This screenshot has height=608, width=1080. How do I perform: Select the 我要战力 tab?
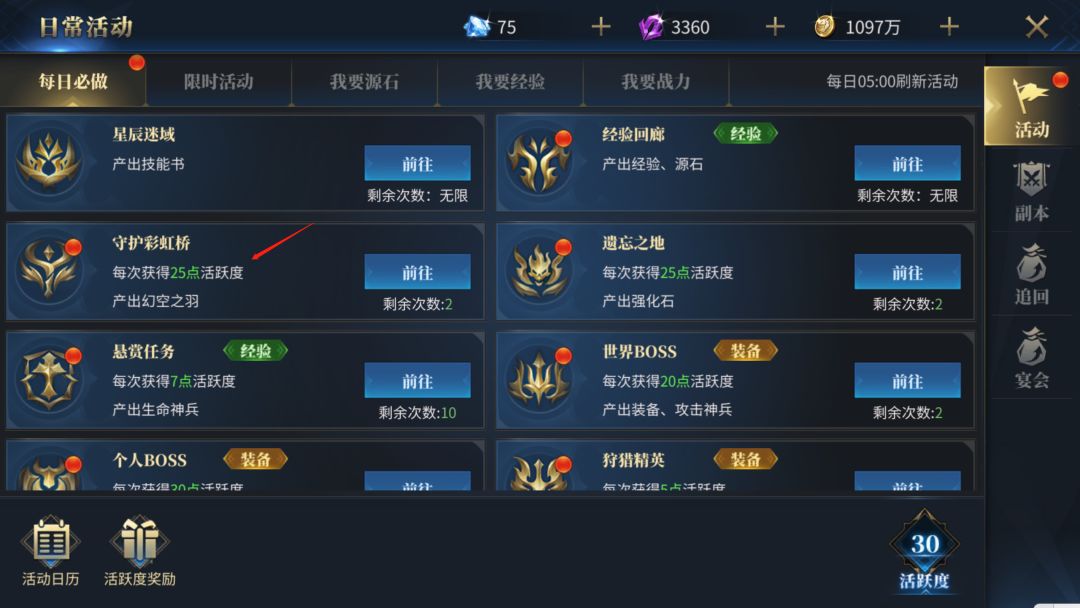[x=656, y=82]
